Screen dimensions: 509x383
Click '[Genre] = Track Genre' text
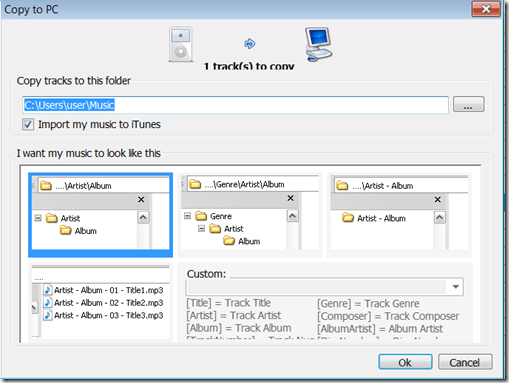(368, 303)
